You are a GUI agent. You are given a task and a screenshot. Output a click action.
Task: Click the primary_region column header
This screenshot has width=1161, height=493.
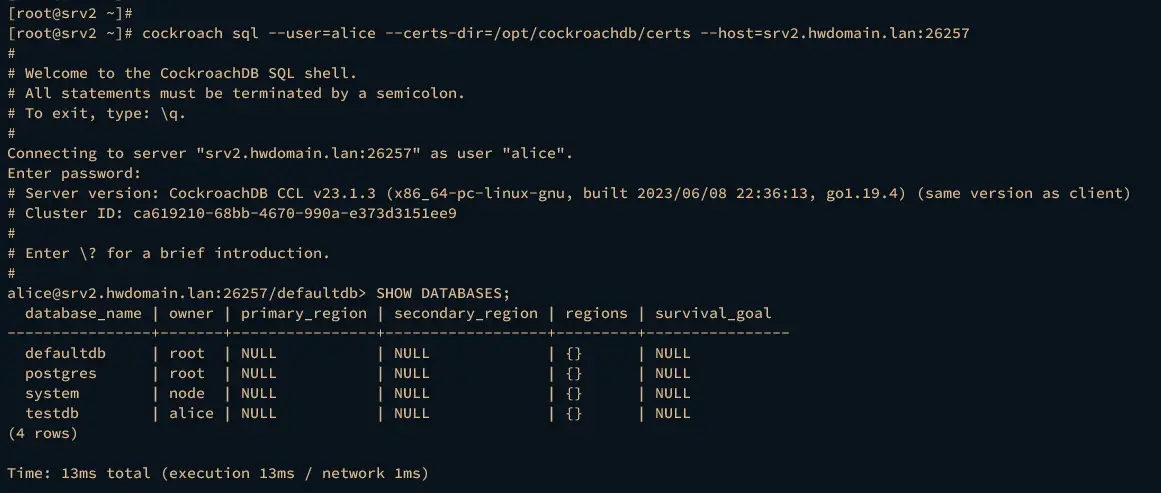coord(304,313)
